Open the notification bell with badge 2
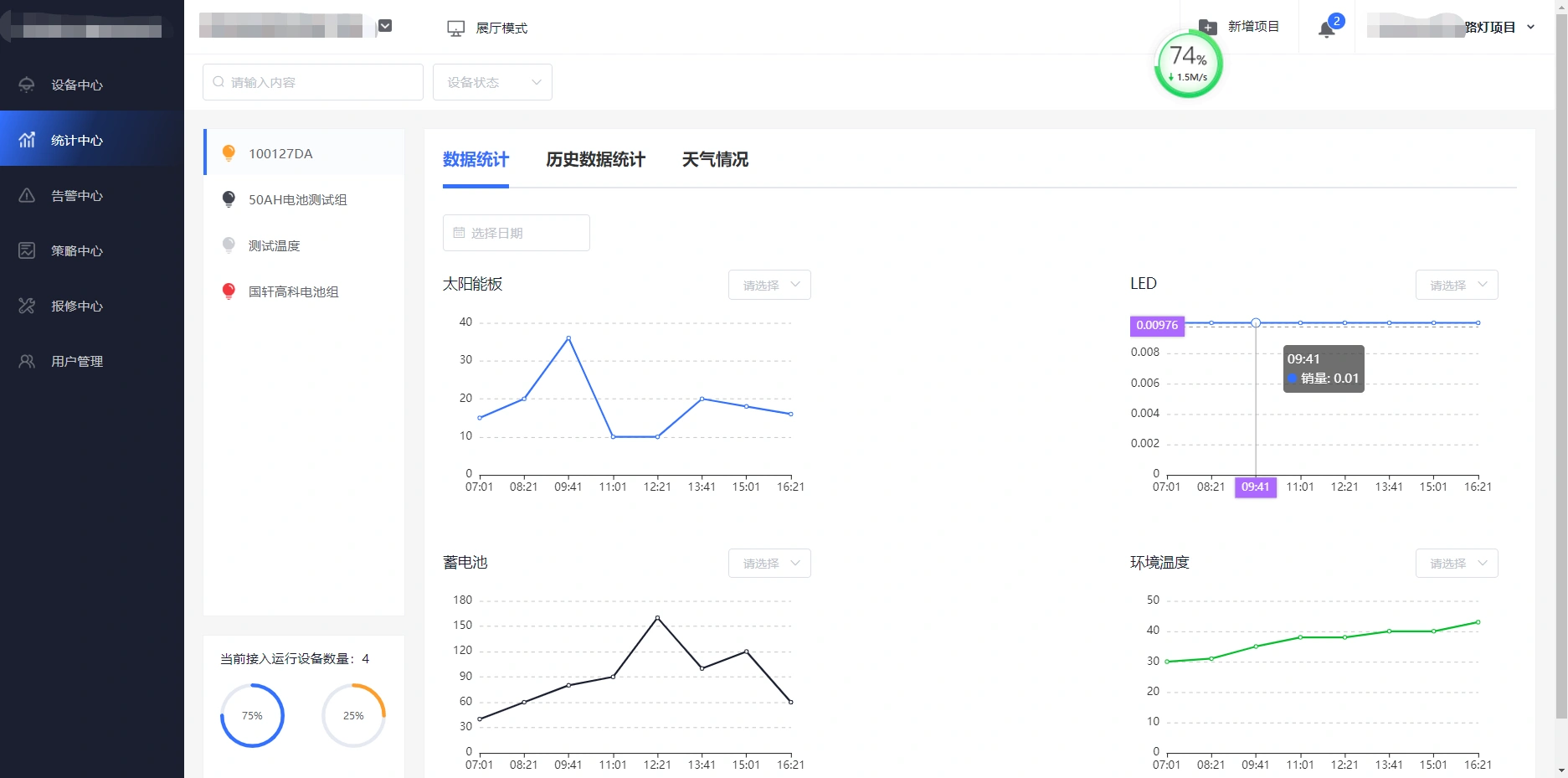 [1327, 28]
